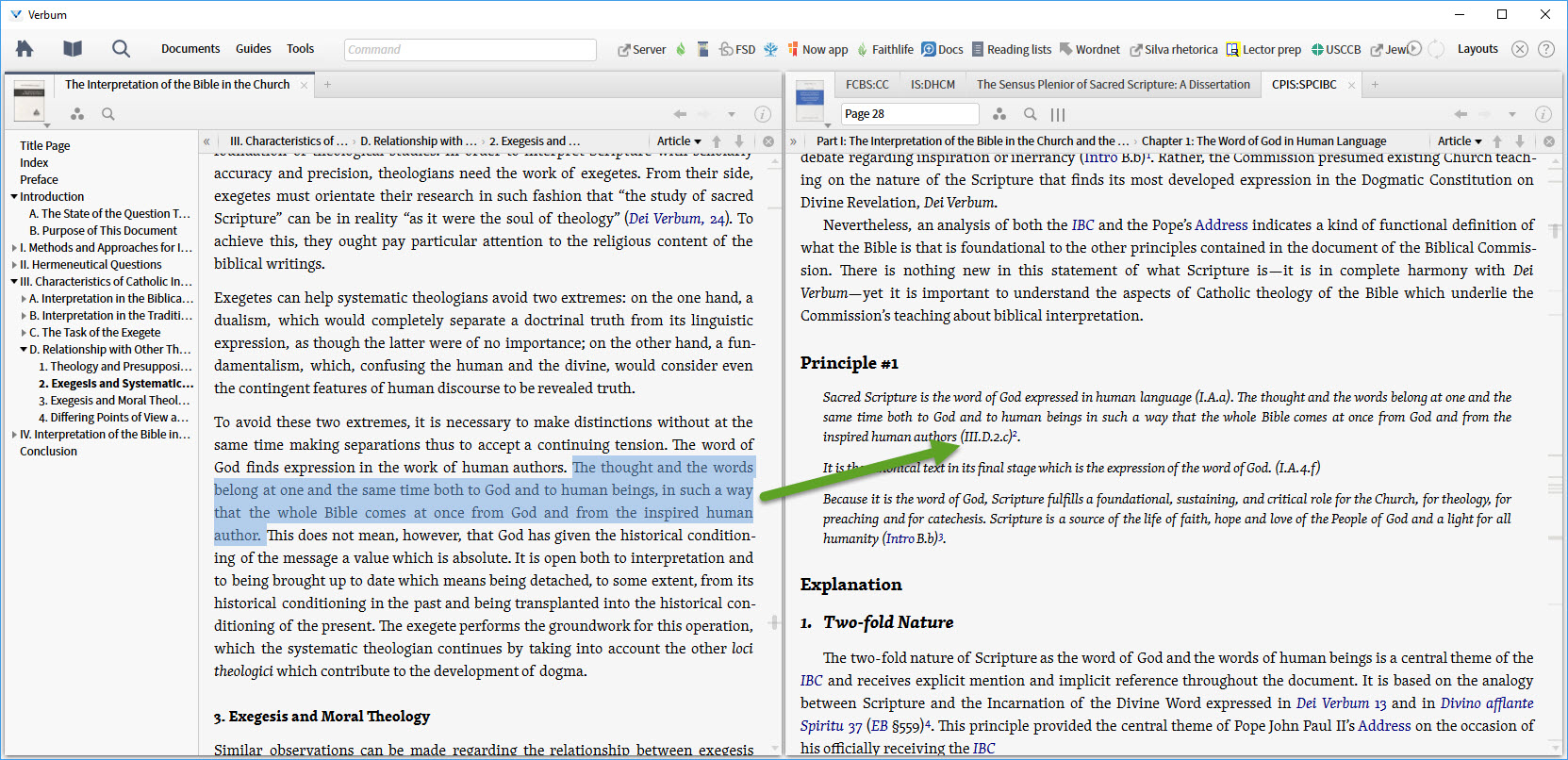Open the Guides menu
The height and width of the screenshot is (760, 1568).
[x=254, y=49]
